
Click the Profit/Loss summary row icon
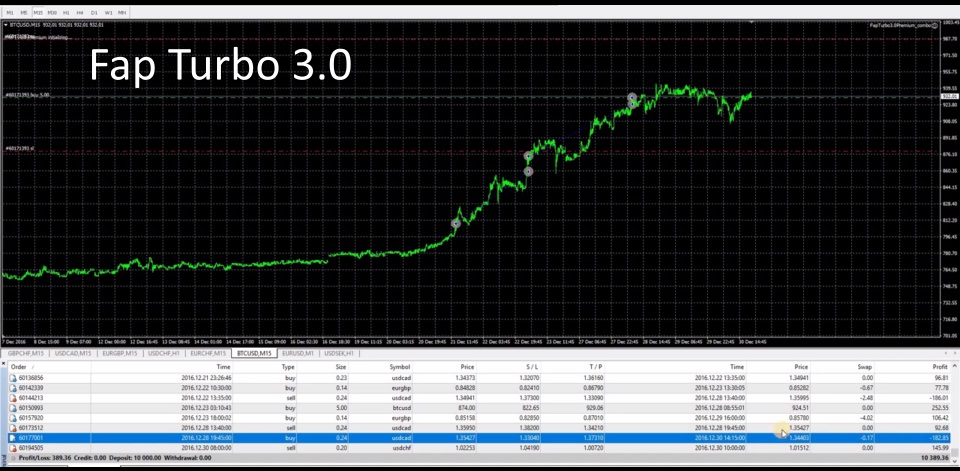[13, 458]
